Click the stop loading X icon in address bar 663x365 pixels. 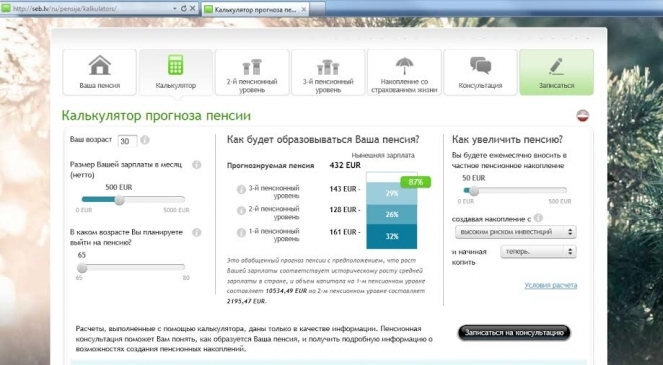click(192, 8)
